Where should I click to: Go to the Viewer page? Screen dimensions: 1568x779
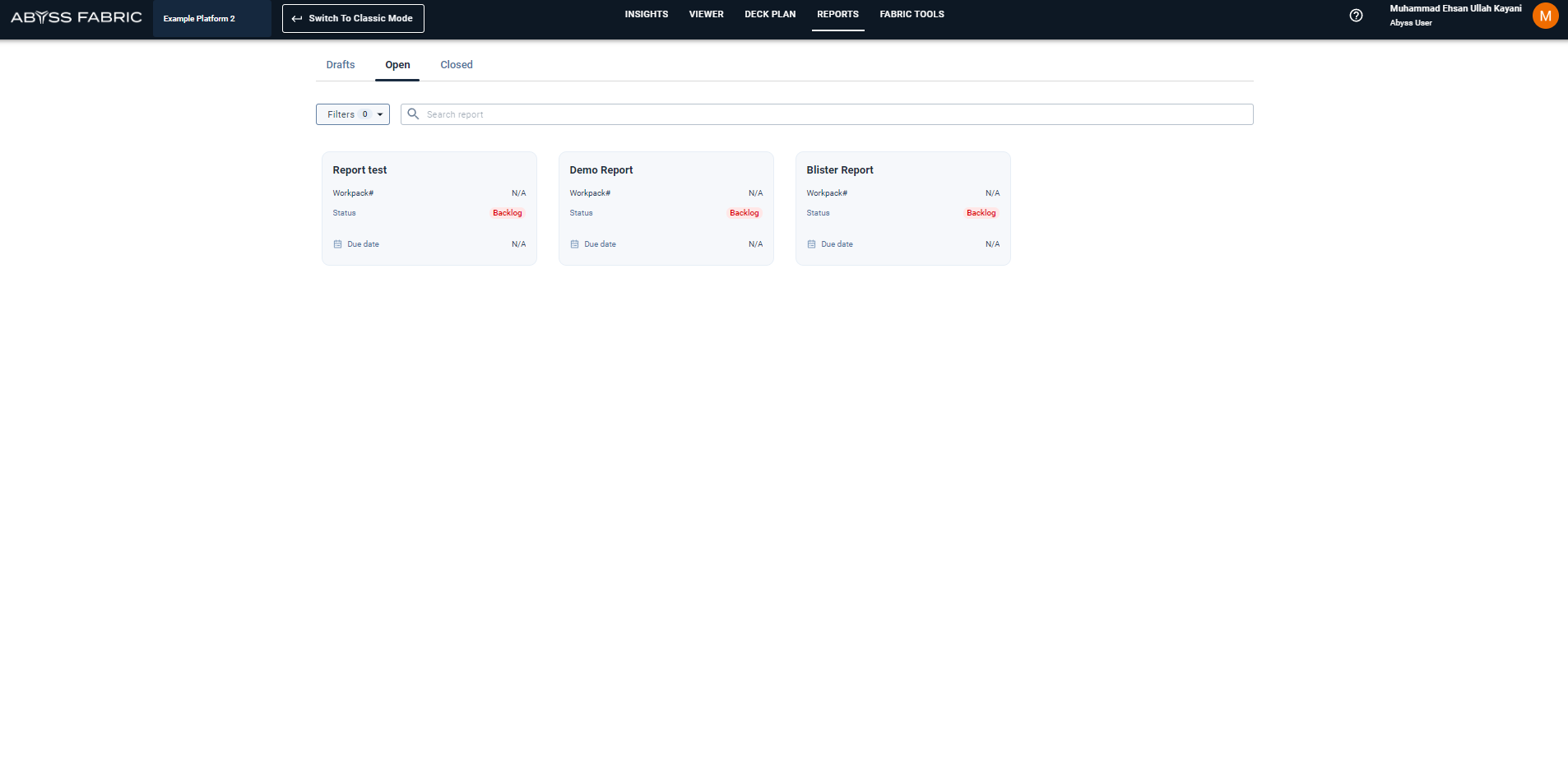(706, 15)
